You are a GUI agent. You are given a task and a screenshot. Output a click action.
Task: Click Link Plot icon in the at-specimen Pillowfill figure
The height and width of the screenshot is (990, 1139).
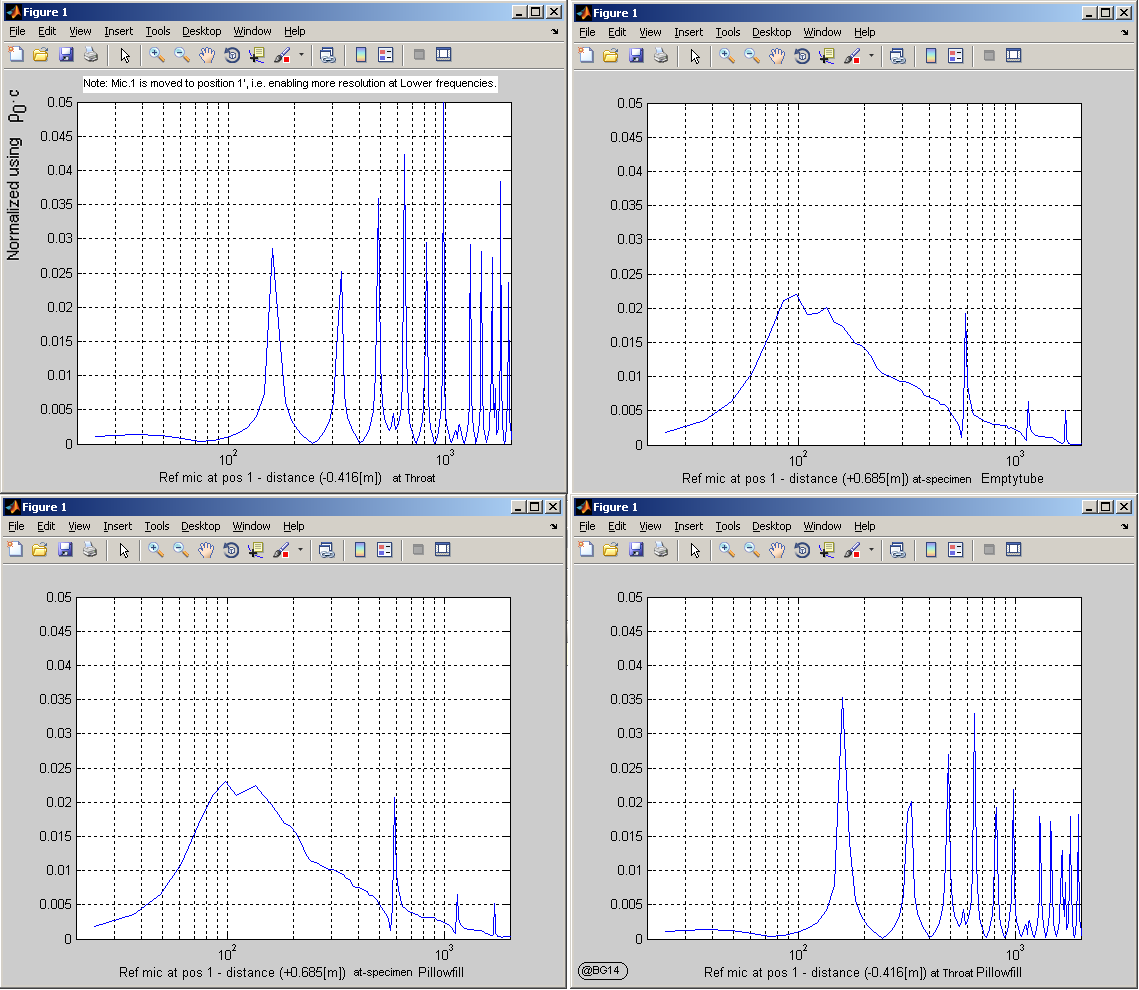click(327, 550)
